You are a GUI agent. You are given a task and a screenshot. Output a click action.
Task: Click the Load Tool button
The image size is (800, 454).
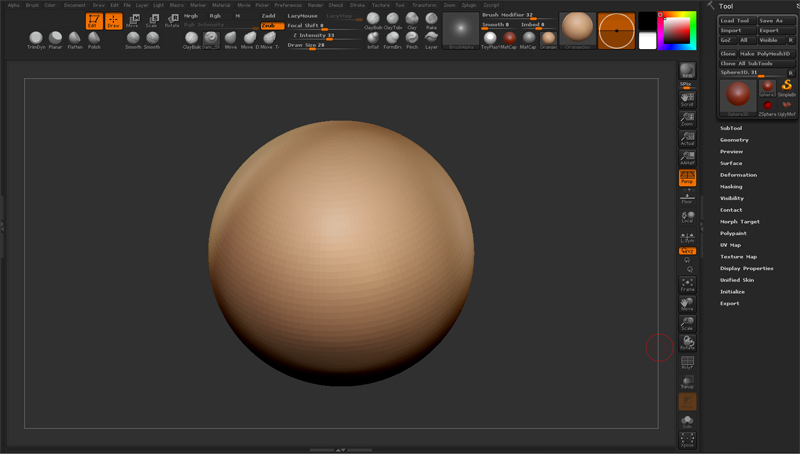coord(737,21)
